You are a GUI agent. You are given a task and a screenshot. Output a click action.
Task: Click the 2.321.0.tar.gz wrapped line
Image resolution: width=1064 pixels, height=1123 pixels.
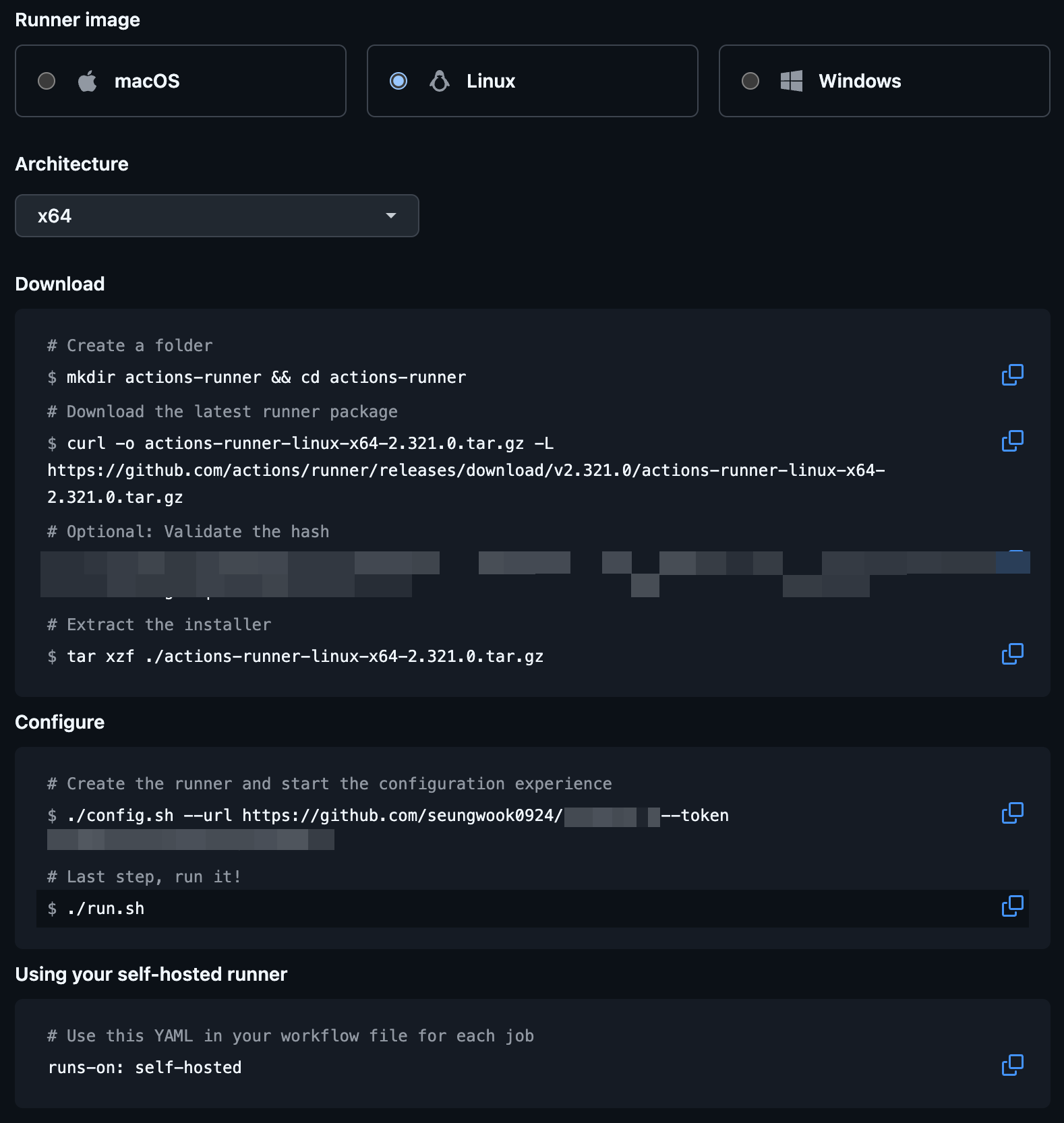[x=115, y=497]
